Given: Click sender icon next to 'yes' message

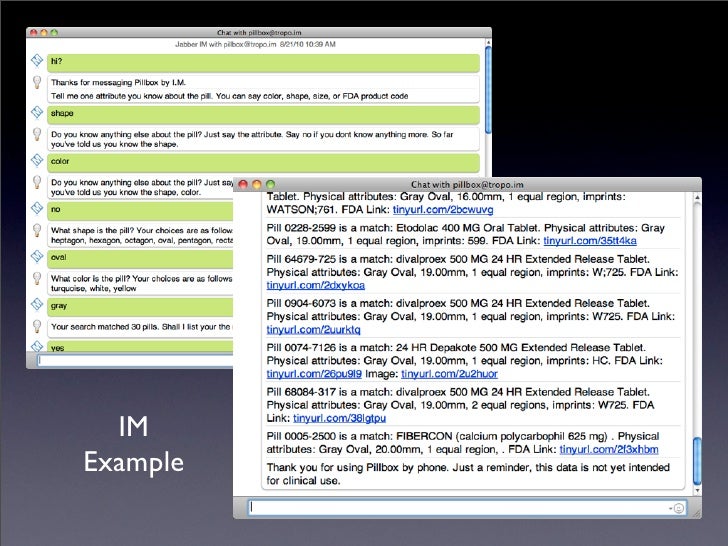Looking at the screenshot, I should pyautogui.click(x=37, y=346).
